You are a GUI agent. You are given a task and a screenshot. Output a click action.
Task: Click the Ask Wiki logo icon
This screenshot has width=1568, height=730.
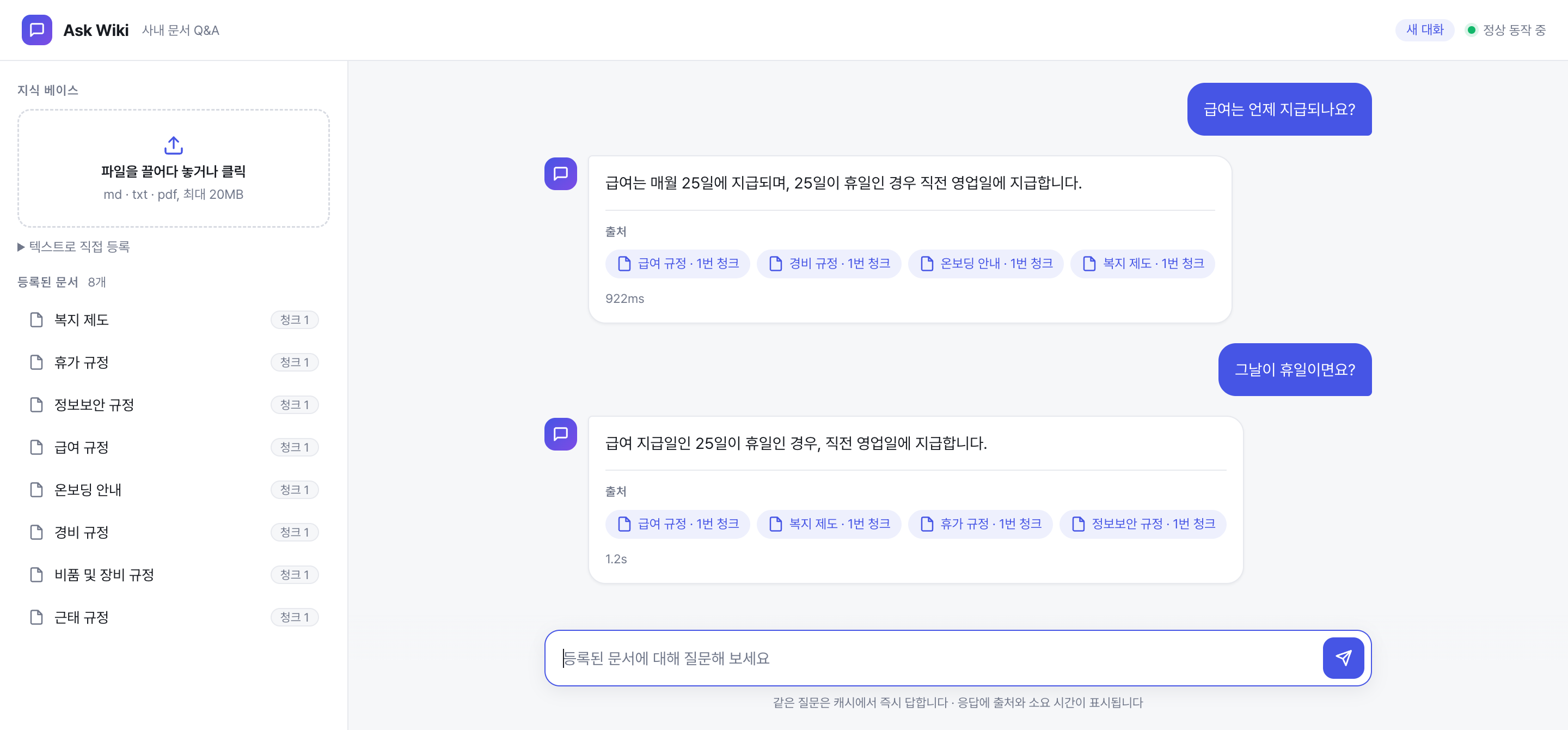[x=36, y=30]
